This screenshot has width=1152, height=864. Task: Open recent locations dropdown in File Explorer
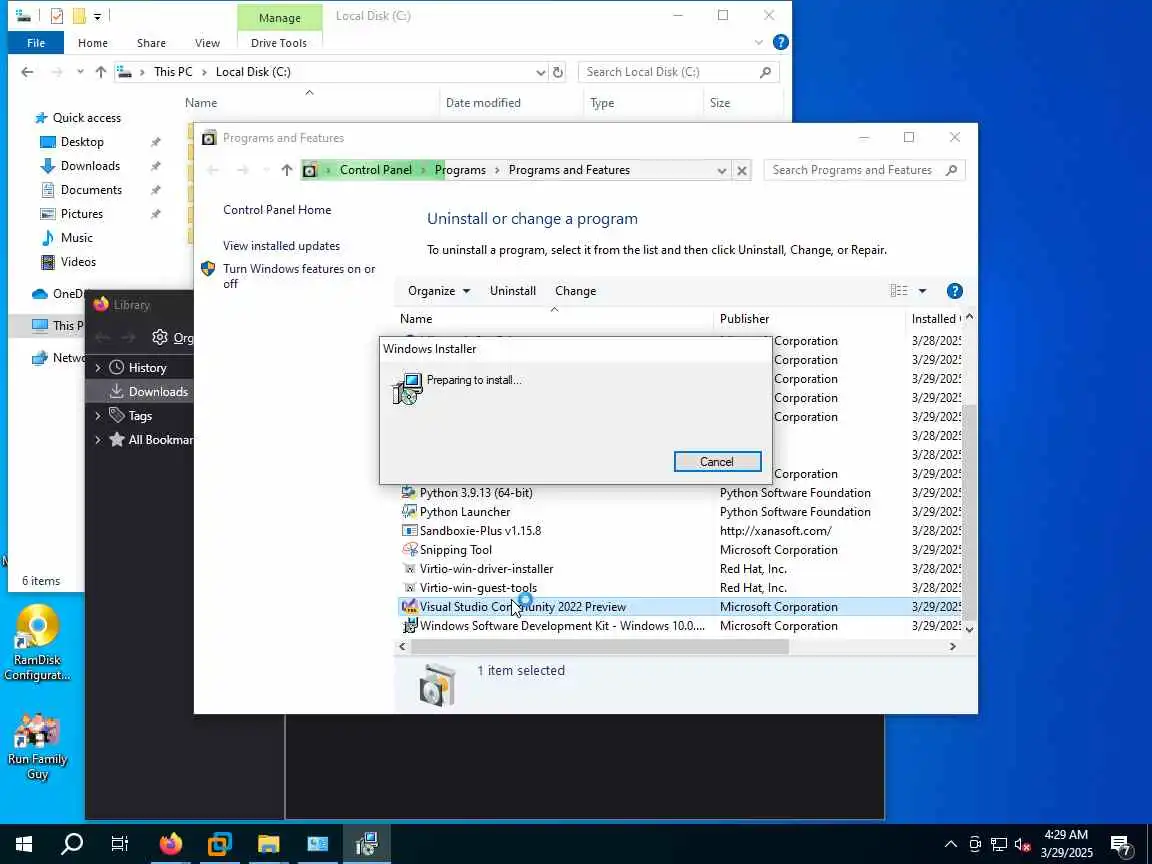click(80, 72)
